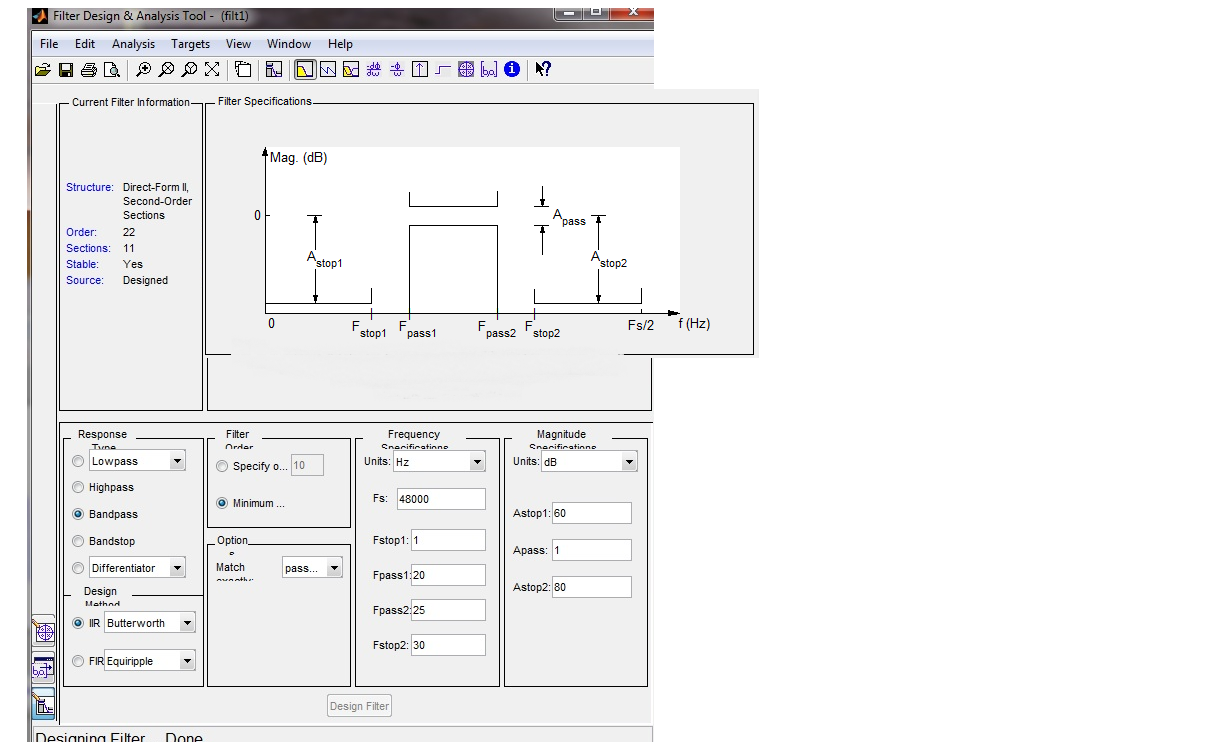Viewport: 1216px width, 742px height.
Task: Open the Import Filter sidebar panel
Action: pyautogui.click(x=43, y=667)
